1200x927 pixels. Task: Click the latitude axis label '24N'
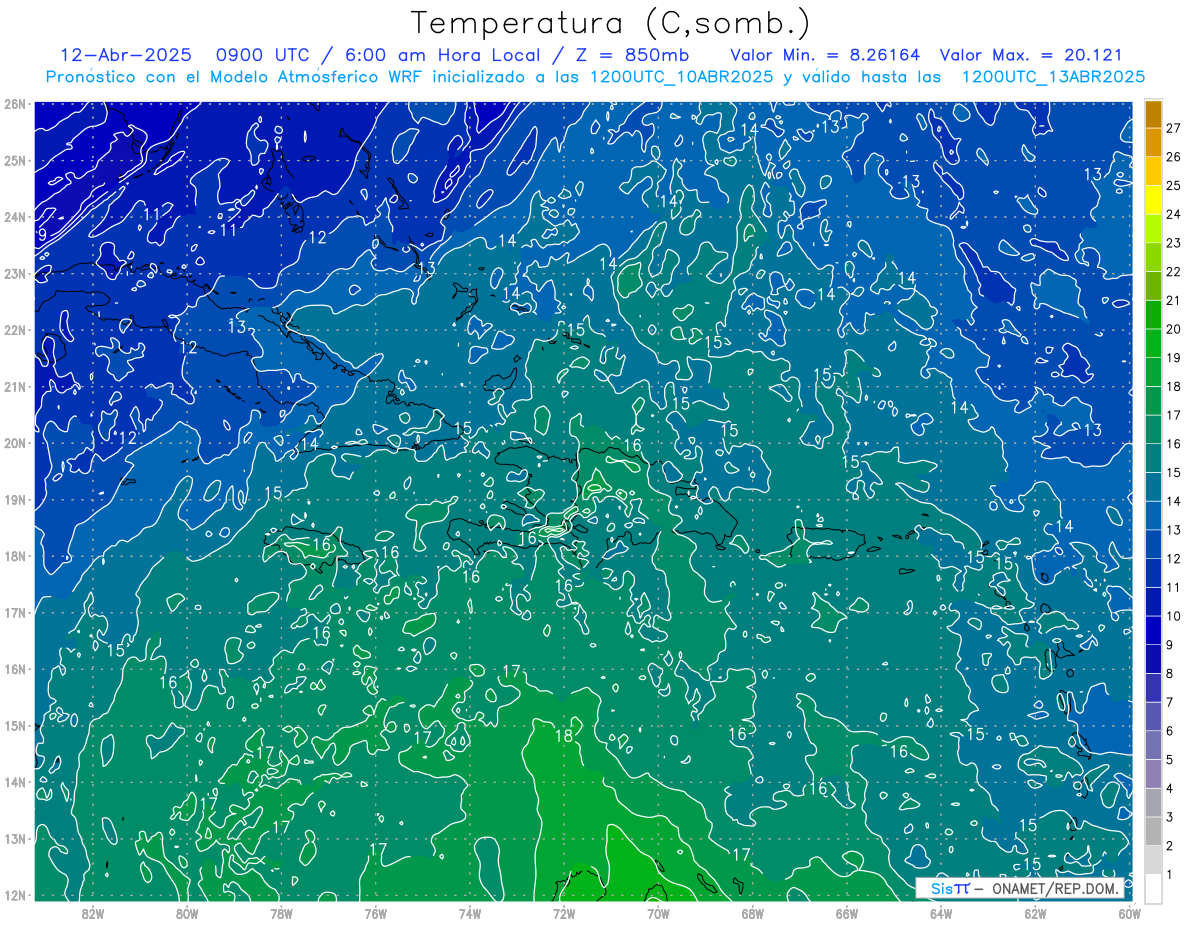point(15,217)
